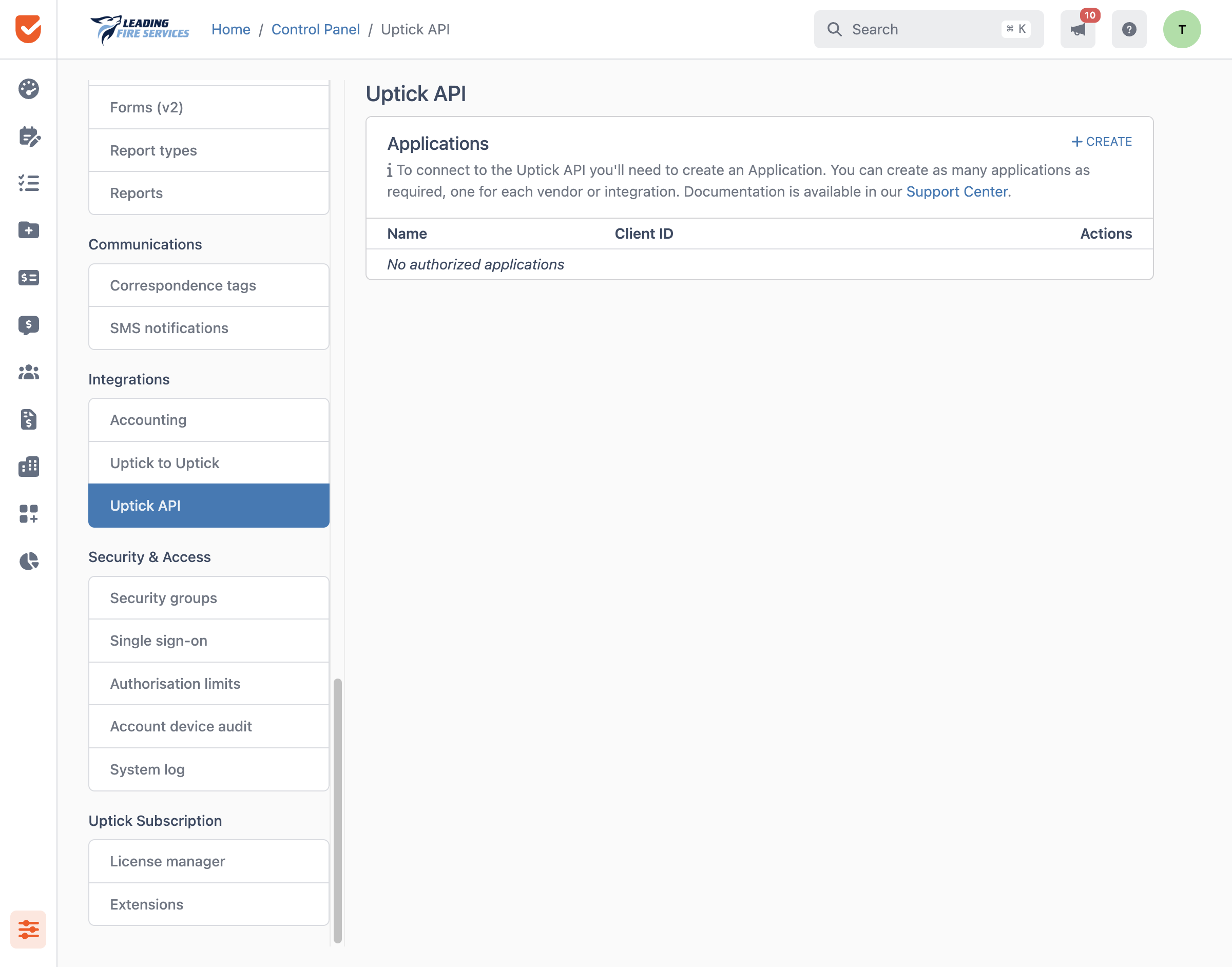The height and width of the screenshot is (967, 1232).
Task: Open the dollar speech bubble icon
Action: [x=28, y=325]
